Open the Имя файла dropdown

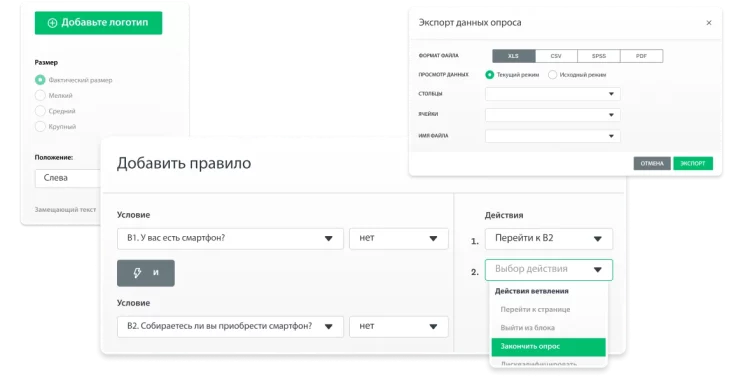[x=552, y=136]
